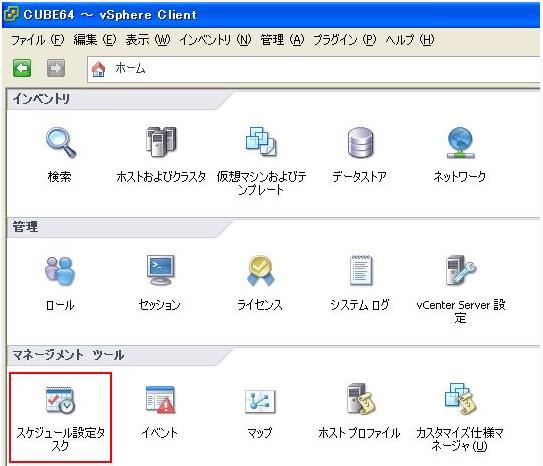Open 仮想マシンおよびテンプレート icon

(x=261, y=142)
